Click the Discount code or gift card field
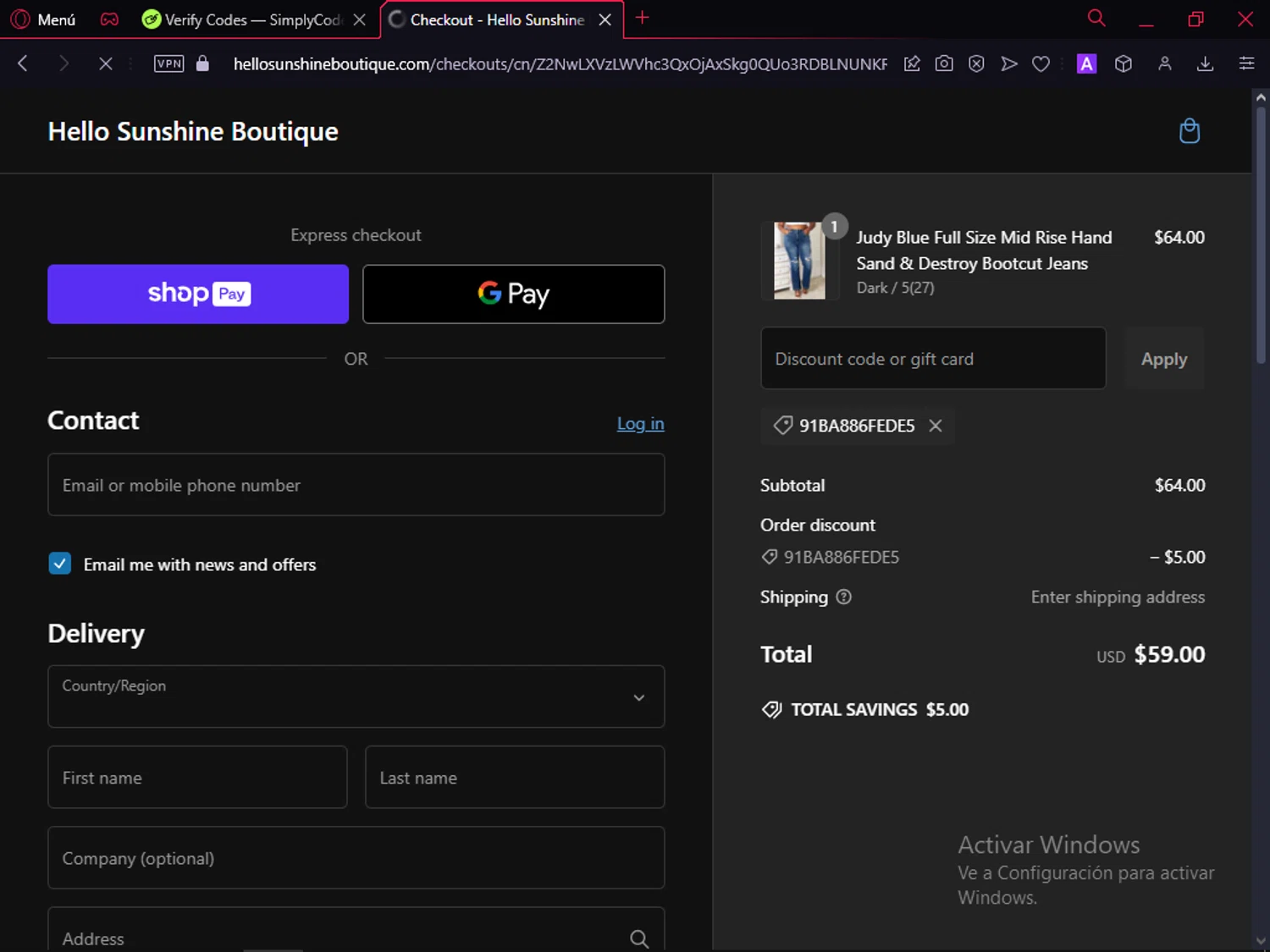This screenshot has height=952, width=1270. (933, 358)
